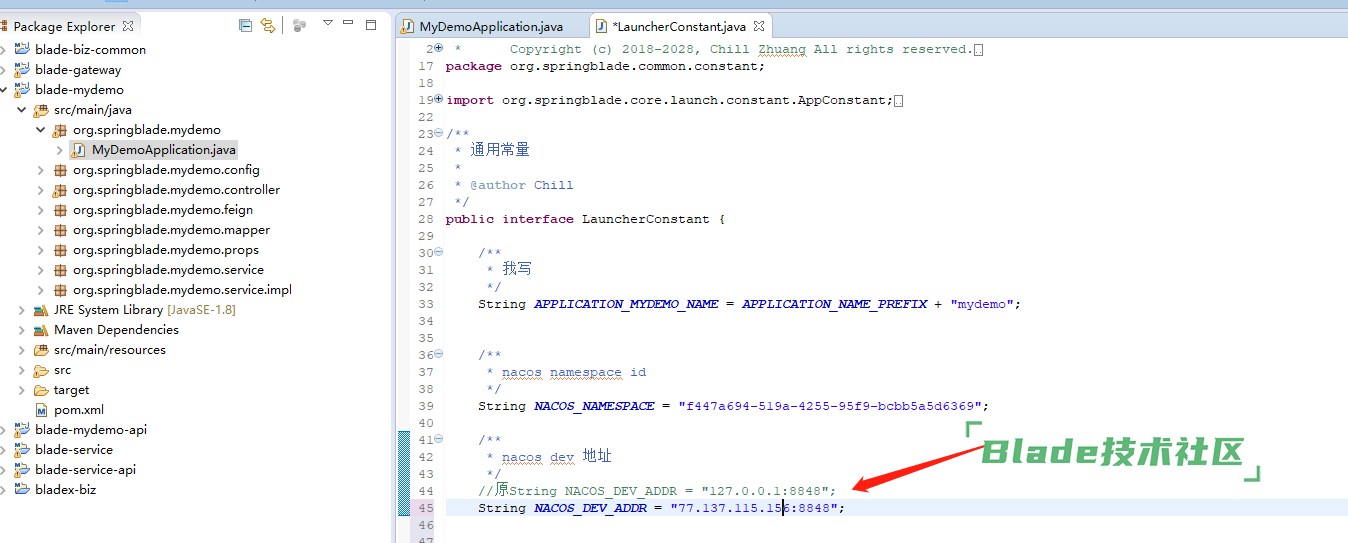The width and height of the screenshot is (1348, 543).
Task: Maximize the Package Explorer view
Action: coord(371,24)
